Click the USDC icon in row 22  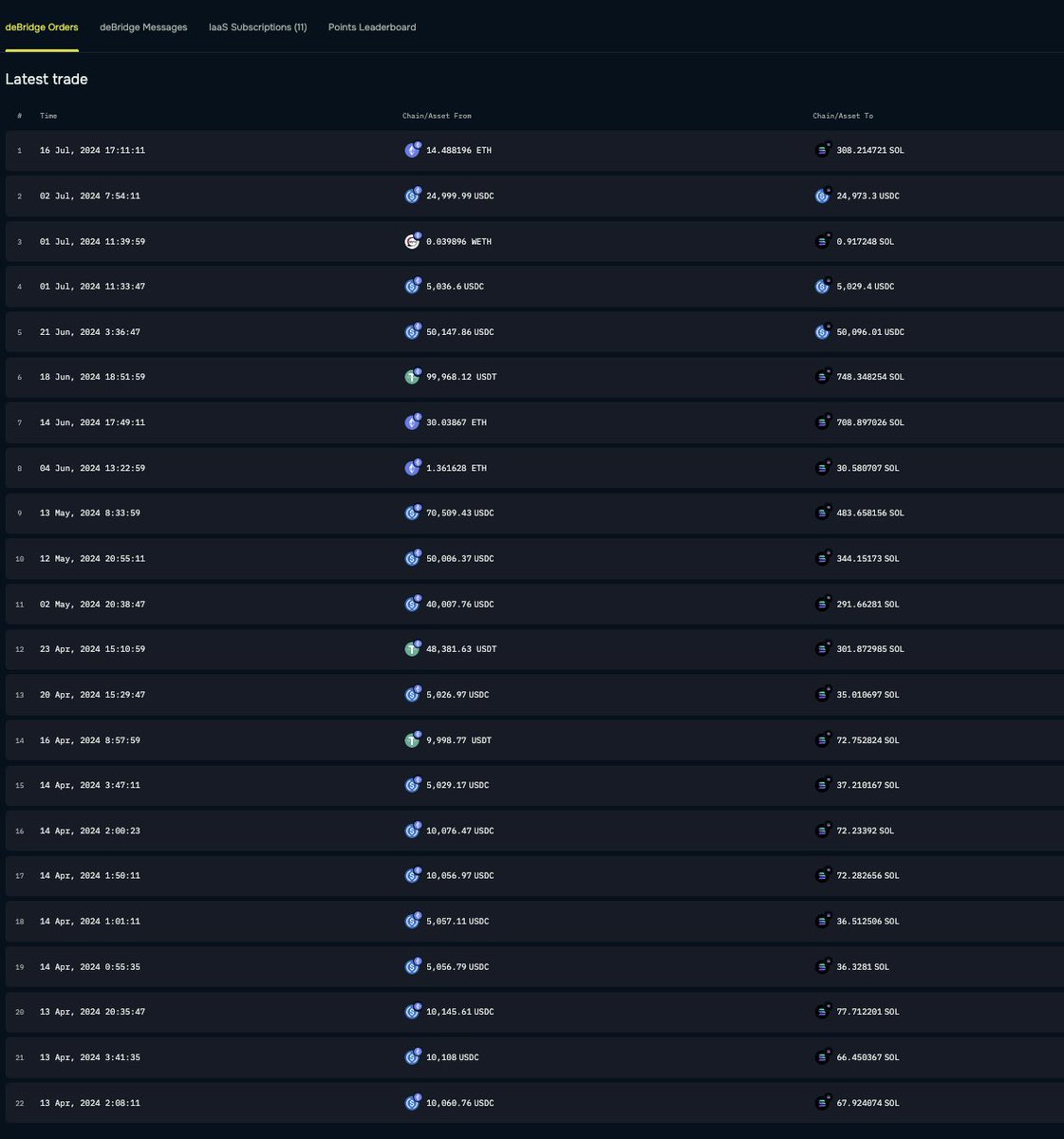coord(411,1103)
